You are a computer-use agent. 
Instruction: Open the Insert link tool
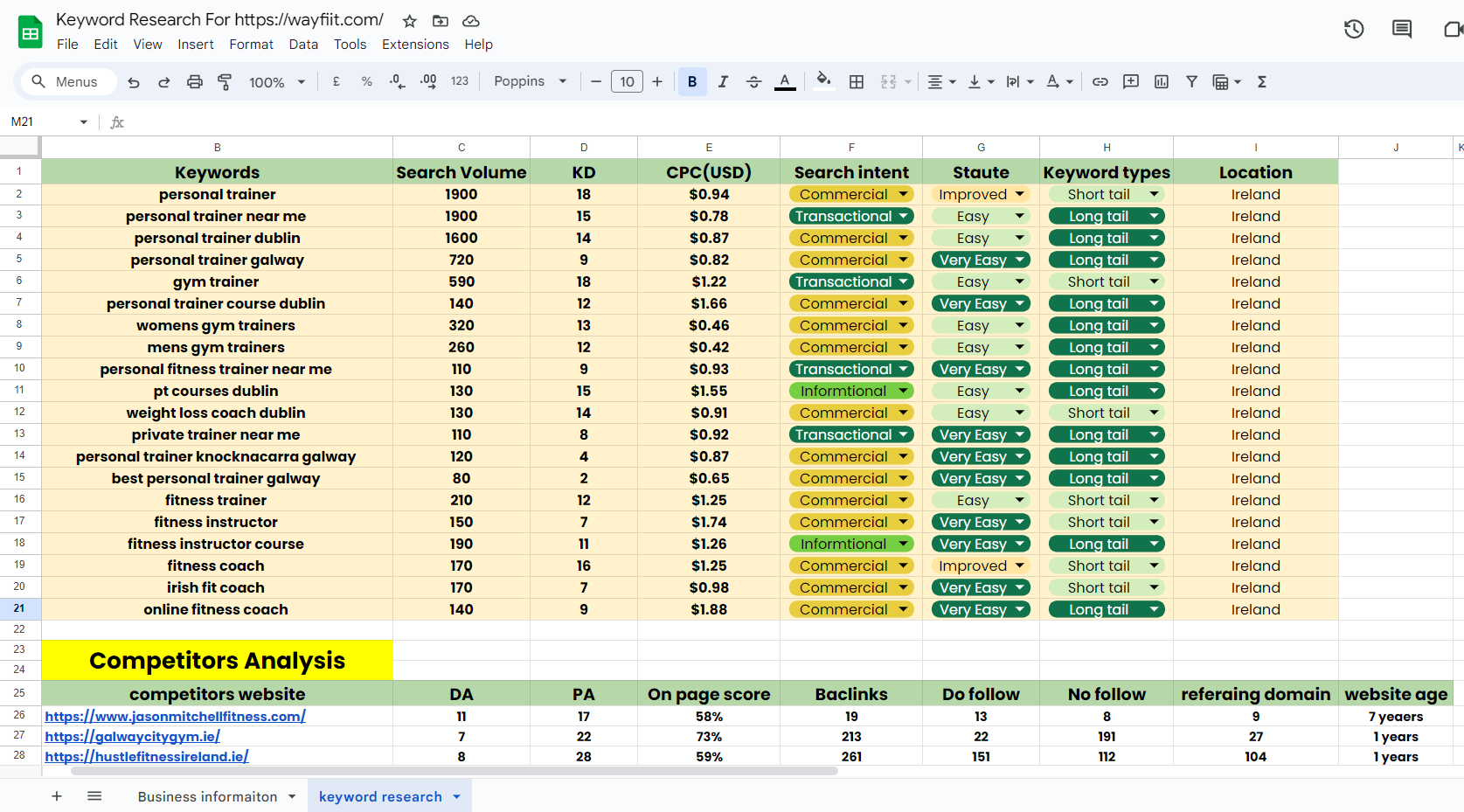pos(1100,81)
